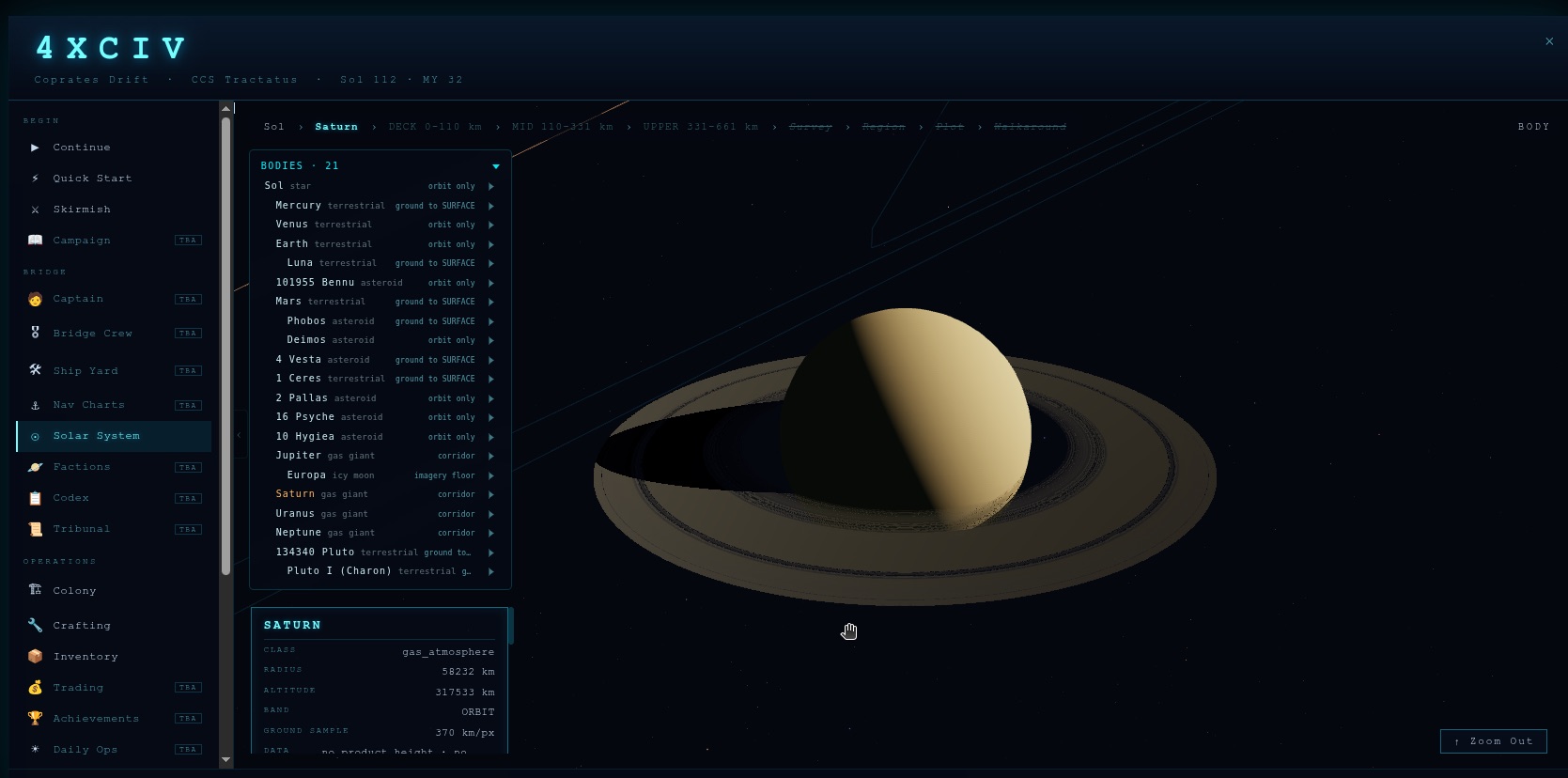Select the Continue menu item
Image resolution: width=1568 pixels, height=778 pixels.
click(114, 148)
